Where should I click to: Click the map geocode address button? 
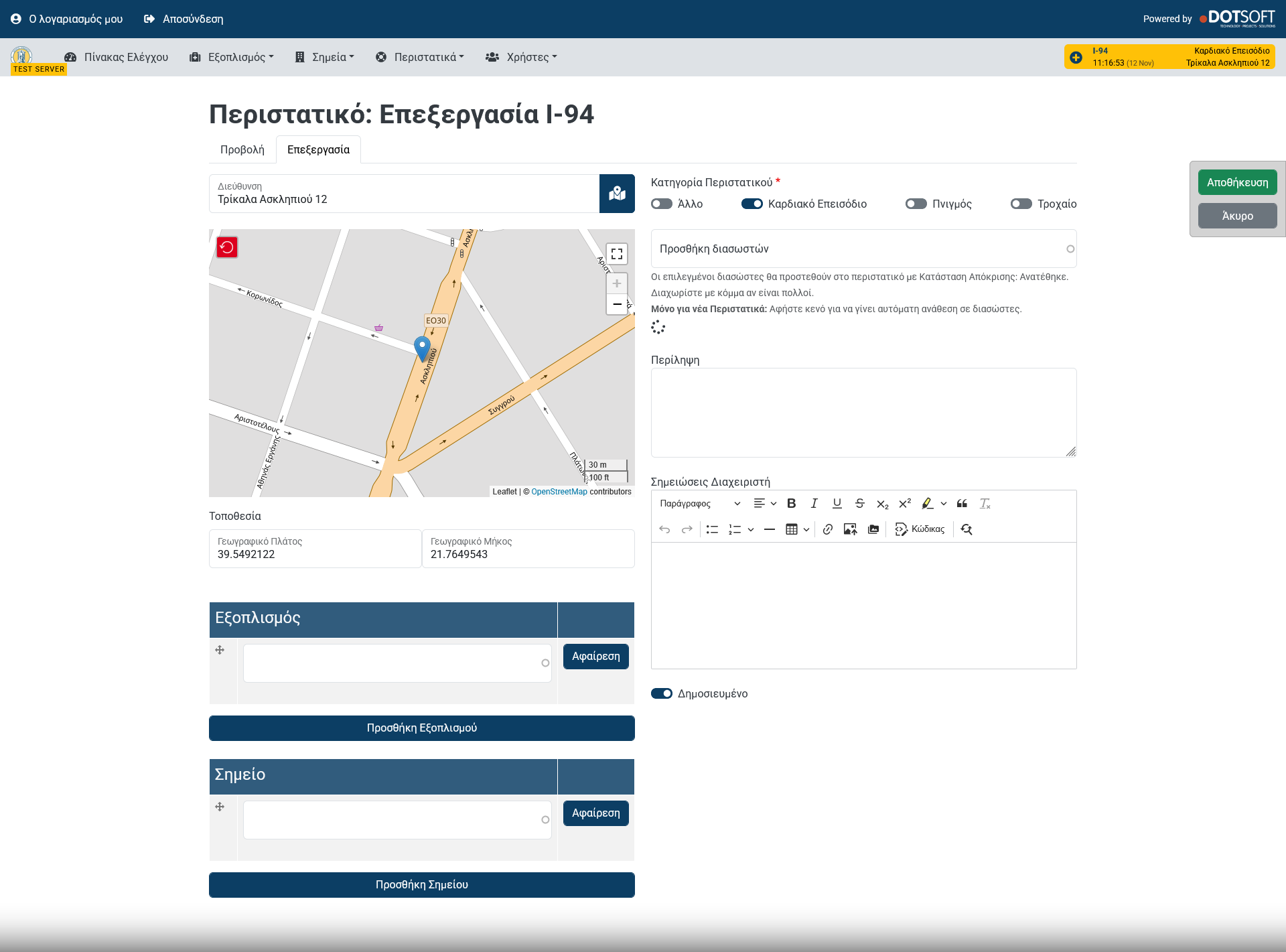click(x=617, y=194)
